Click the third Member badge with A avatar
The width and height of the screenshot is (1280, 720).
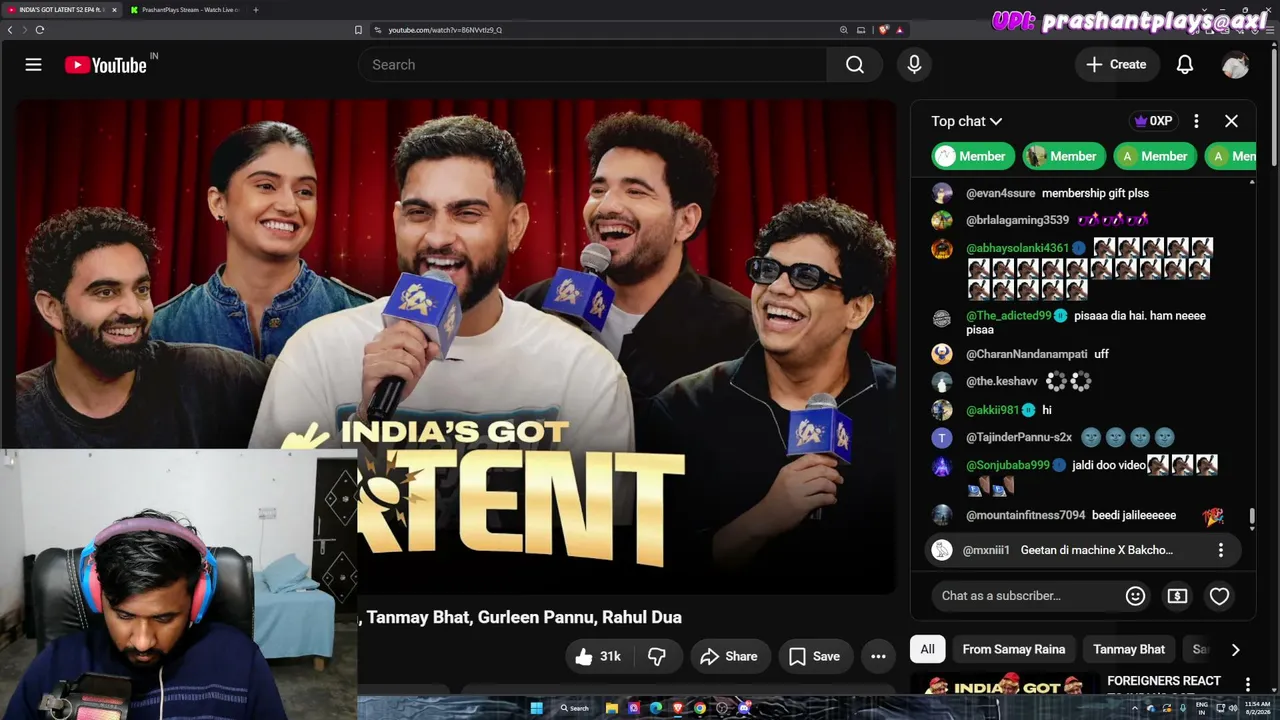tap(1155, 156)
